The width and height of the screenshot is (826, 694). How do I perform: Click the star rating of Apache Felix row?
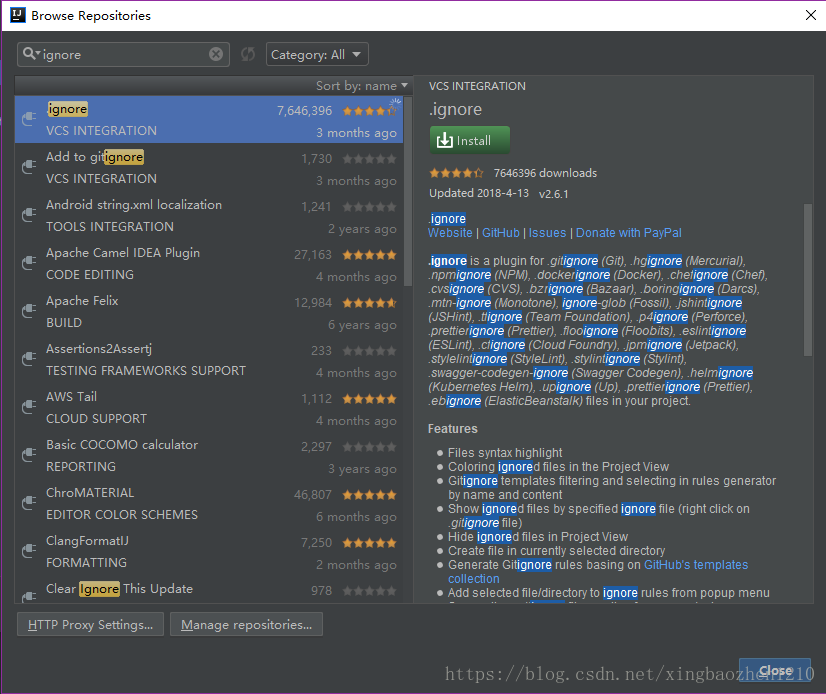click(369, 303)
